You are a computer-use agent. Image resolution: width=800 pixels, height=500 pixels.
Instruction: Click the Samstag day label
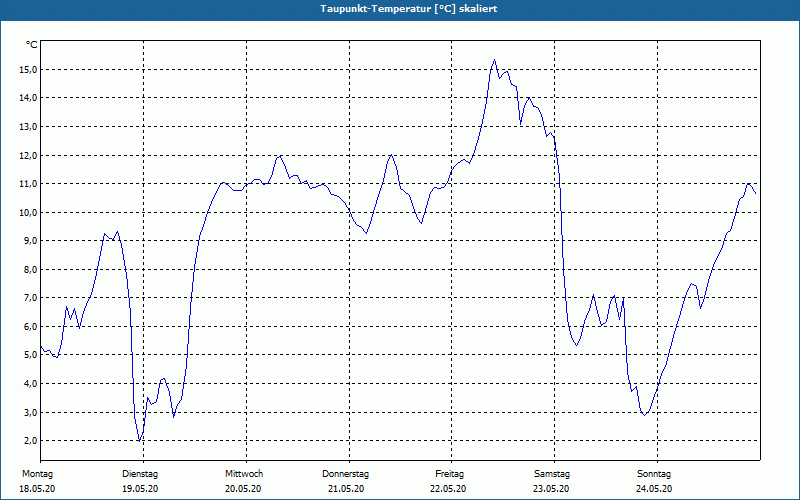coord(552,474)
